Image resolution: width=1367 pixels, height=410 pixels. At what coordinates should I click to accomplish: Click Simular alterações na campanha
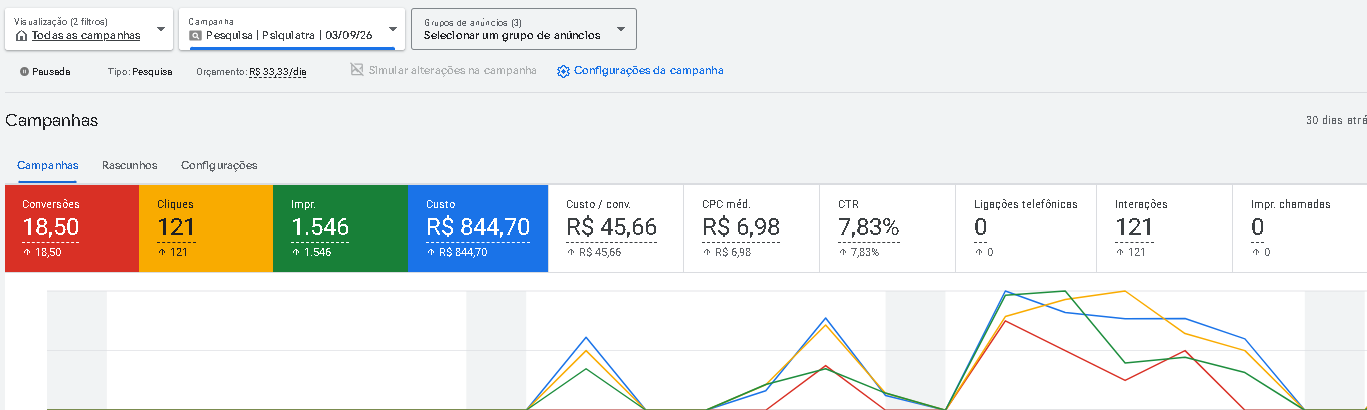pos(452,71)
